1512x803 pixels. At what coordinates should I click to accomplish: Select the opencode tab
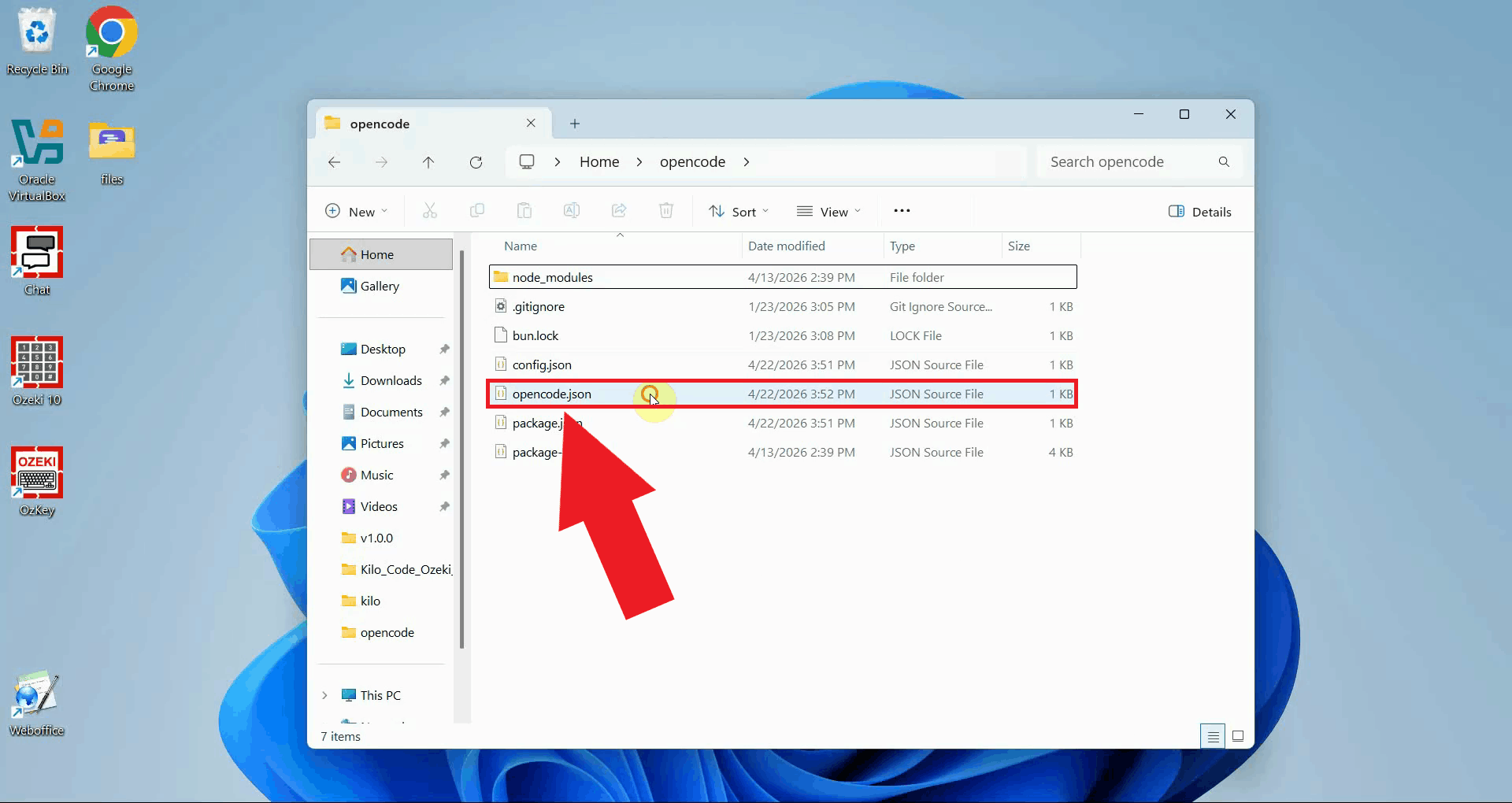(432, 124)
